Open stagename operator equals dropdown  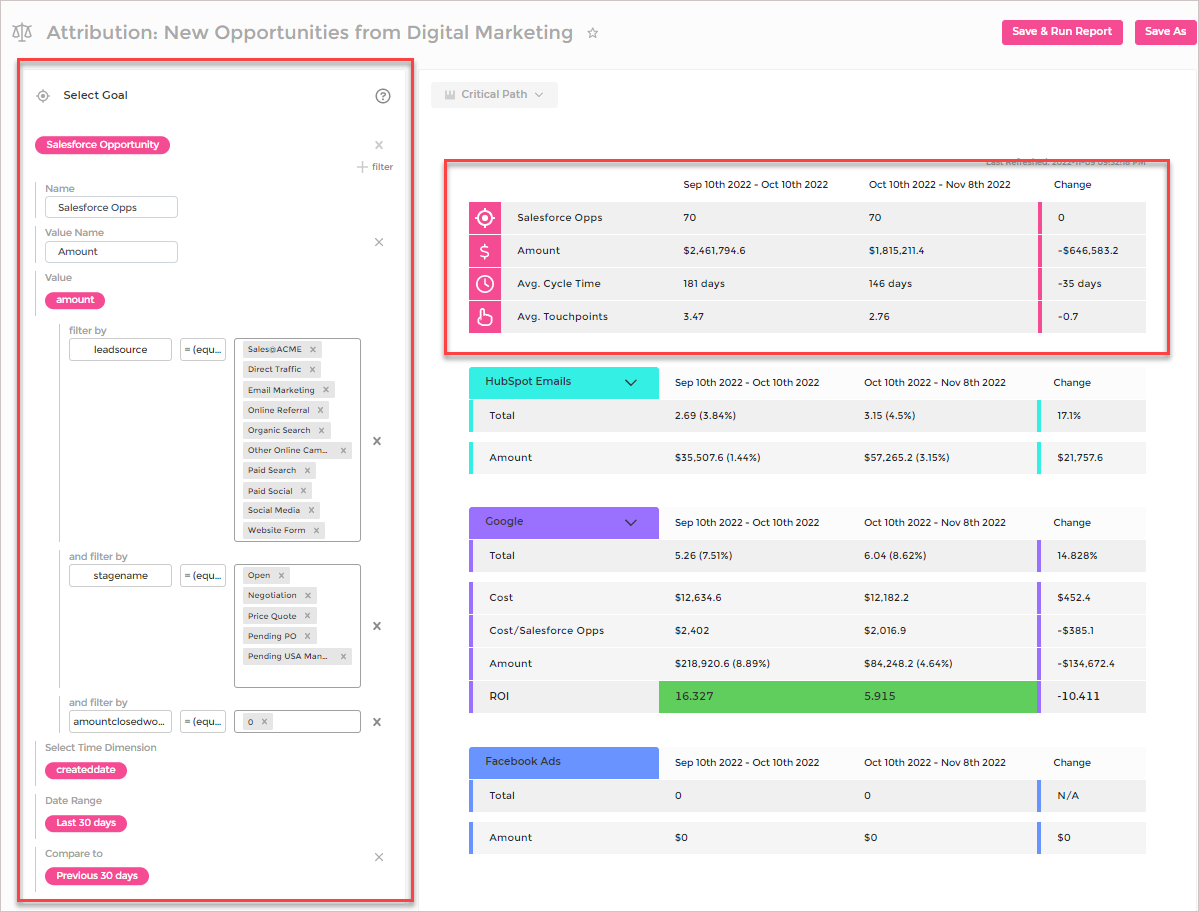(203, 576)
